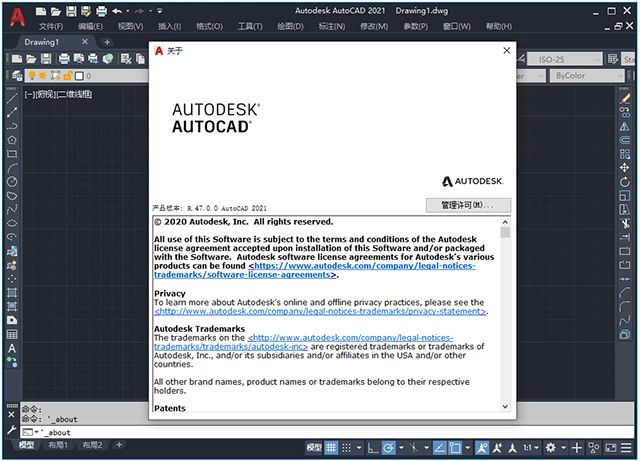Select the Ellipse tool

(12, 223)
